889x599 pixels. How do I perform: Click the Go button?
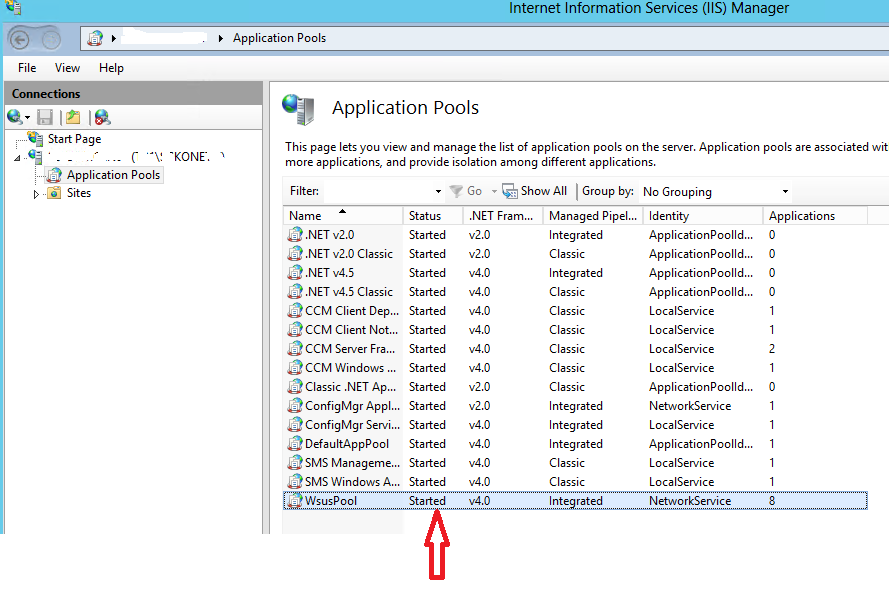[470, 190]
